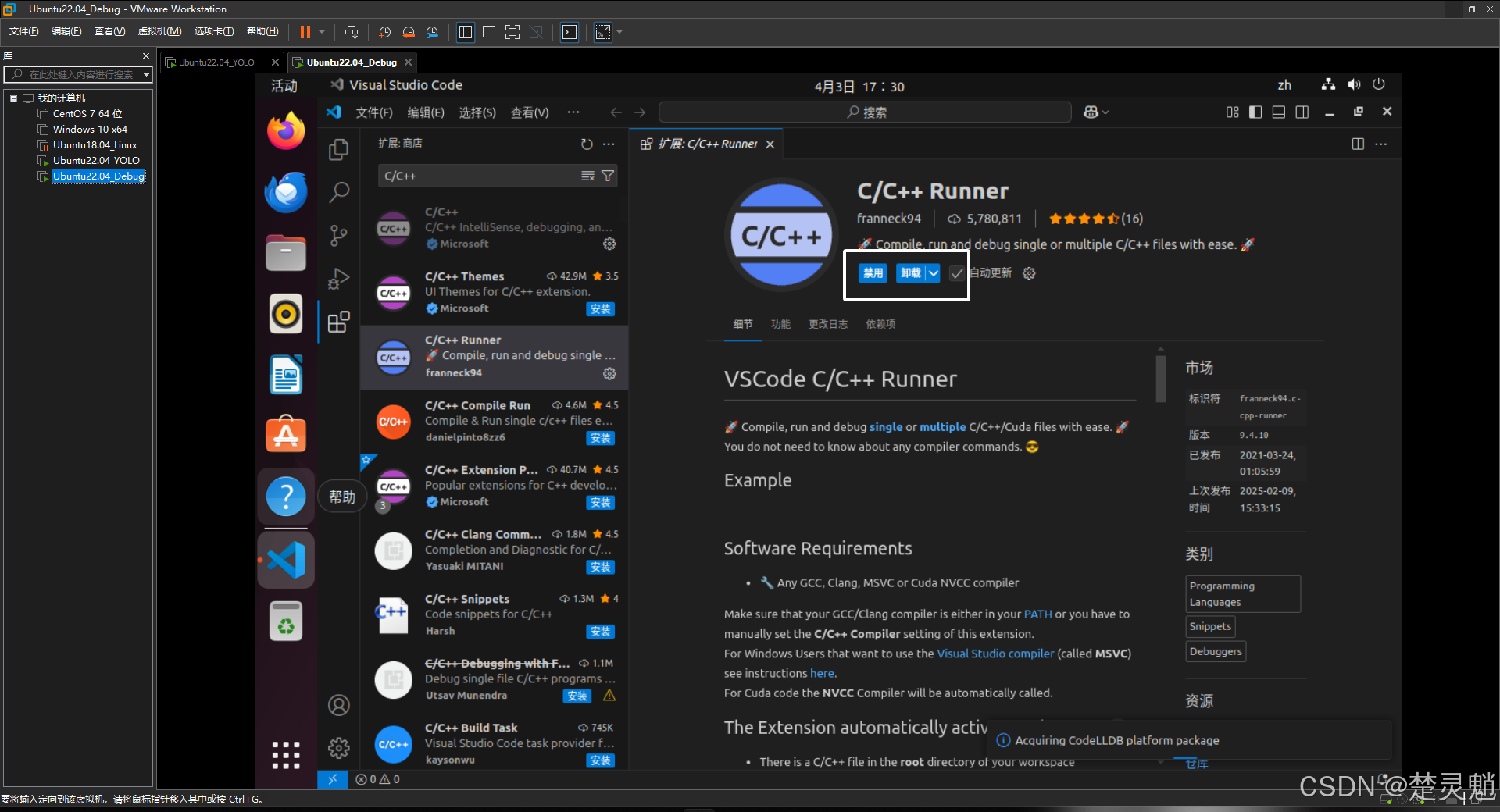Switch to the 更改日志 tab
This screenshot has height=812, width=1500.
coord(828,324)
